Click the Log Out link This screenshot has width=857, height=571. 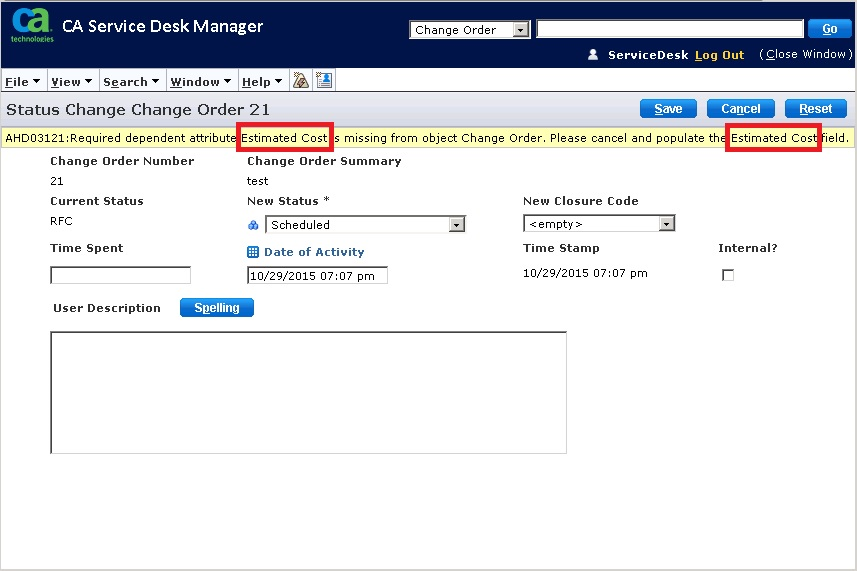coord(719,55)
